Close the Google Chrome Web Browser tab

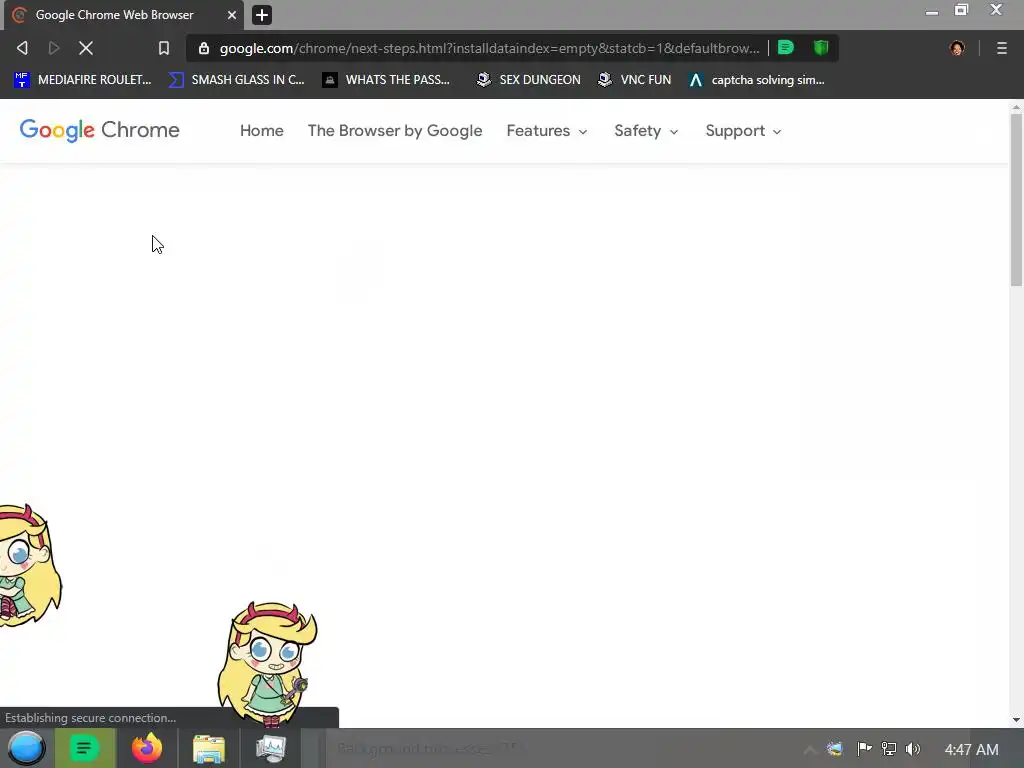coord(232,14)
